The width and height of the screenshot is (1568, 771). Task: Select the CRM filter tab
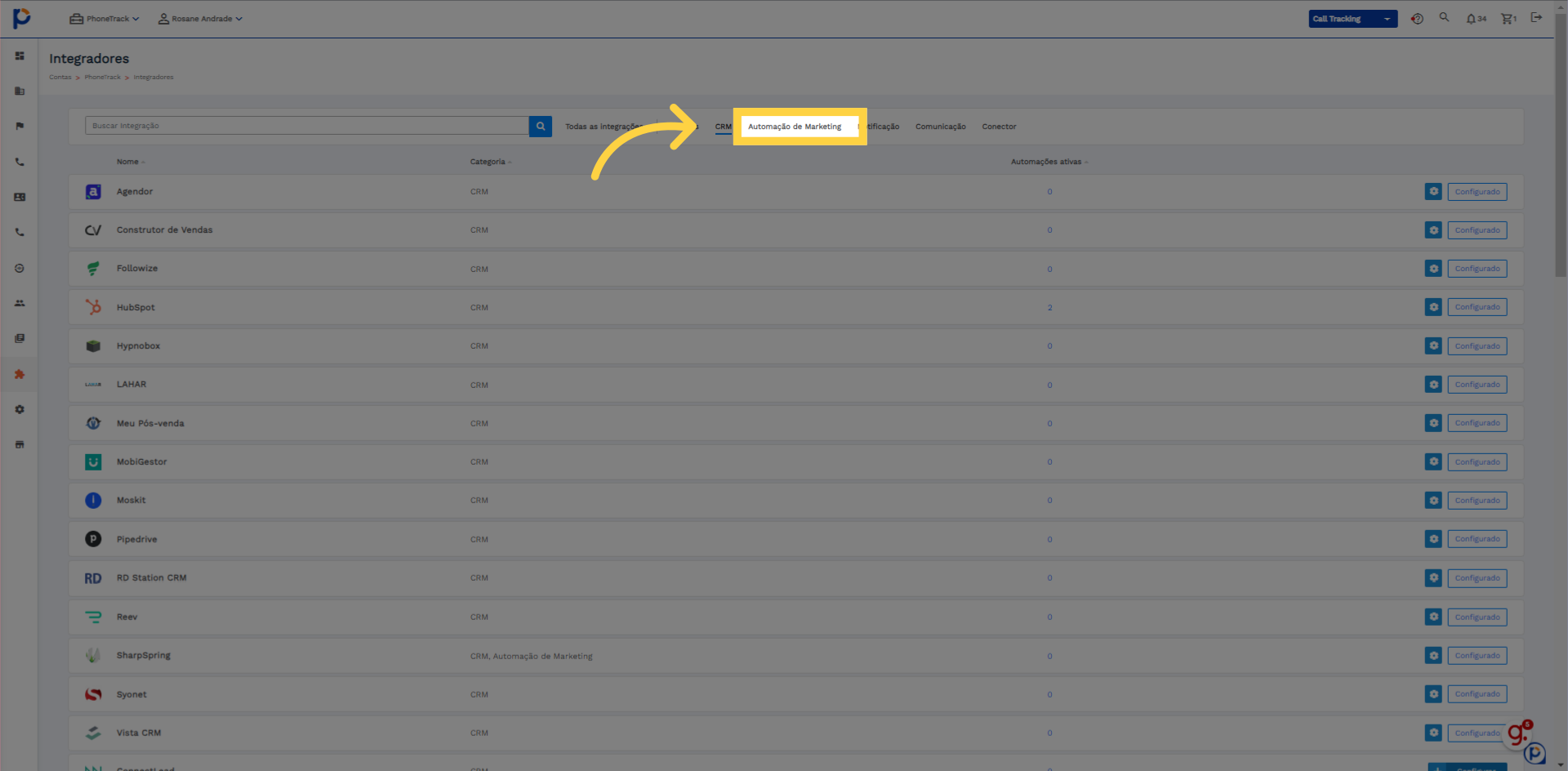(x=724, y=127)
